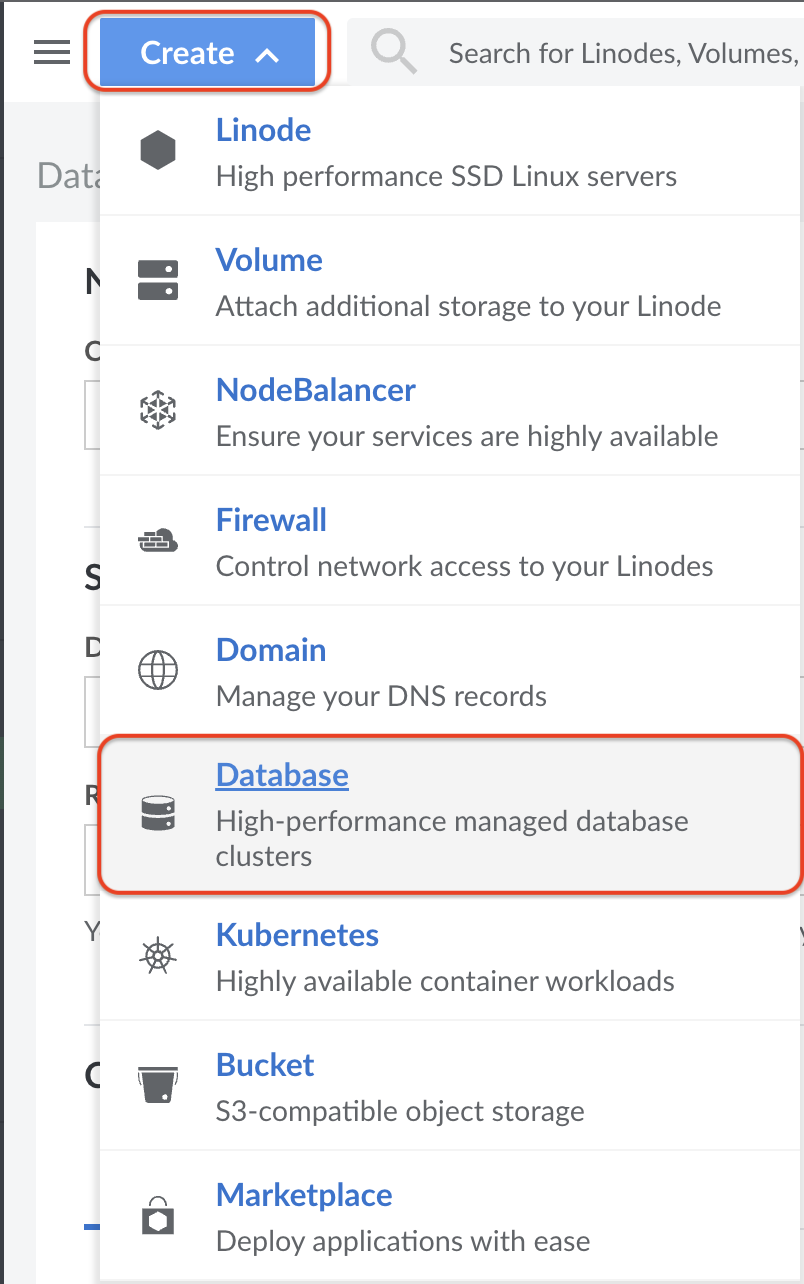804x1284 pixels.
Task: Click the search magnifier icon
Action: point(393,51)
